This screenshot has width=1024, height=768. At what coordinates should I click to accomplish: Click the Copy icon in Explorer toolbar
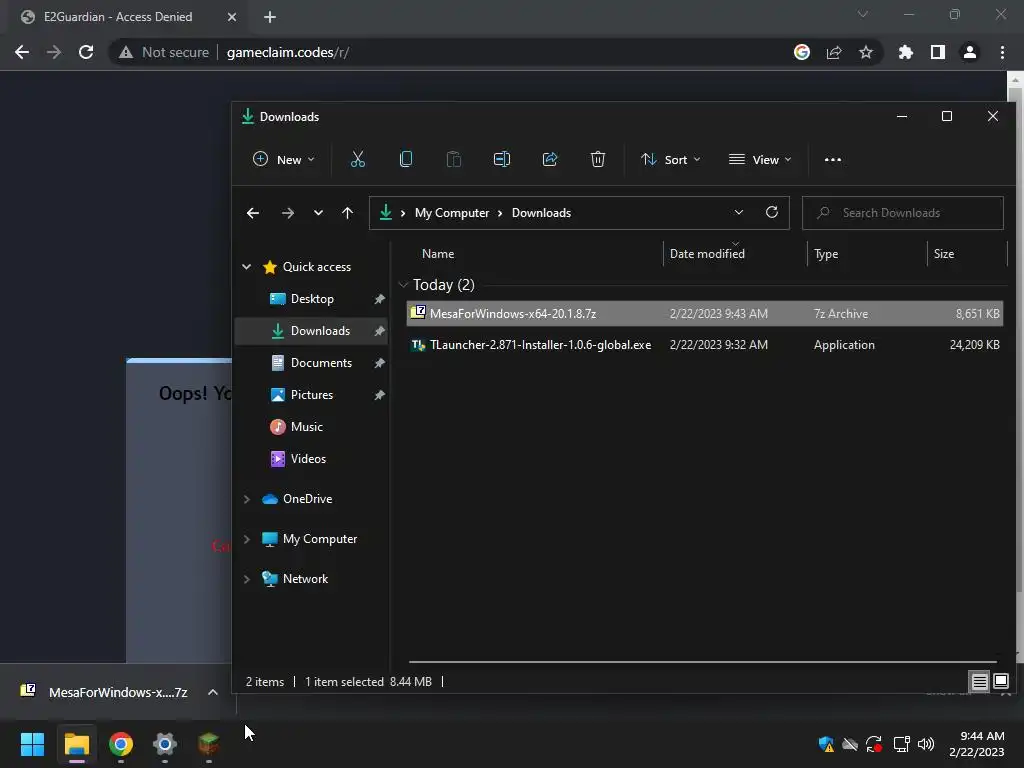tap(406, 159)
